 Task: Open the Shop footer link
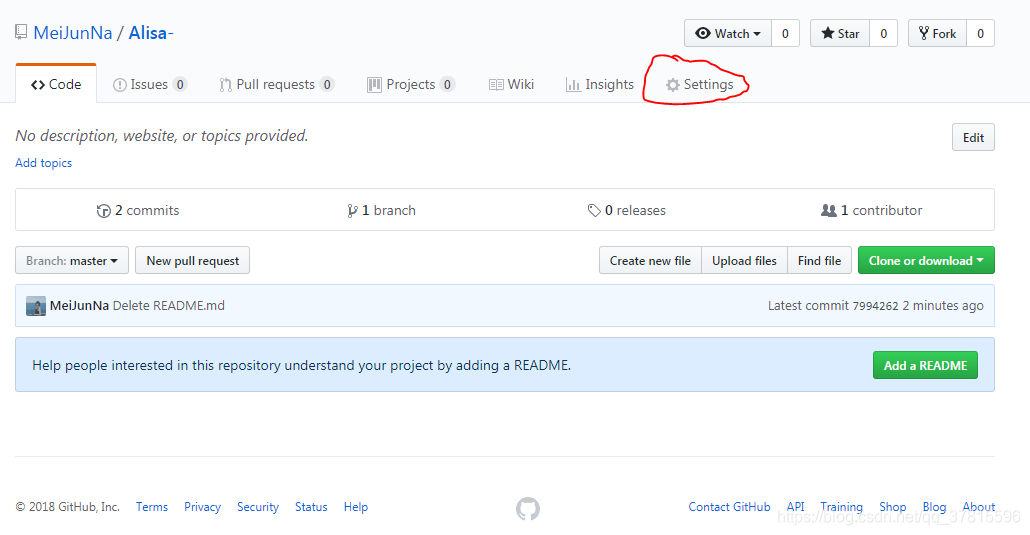point(893,507)
